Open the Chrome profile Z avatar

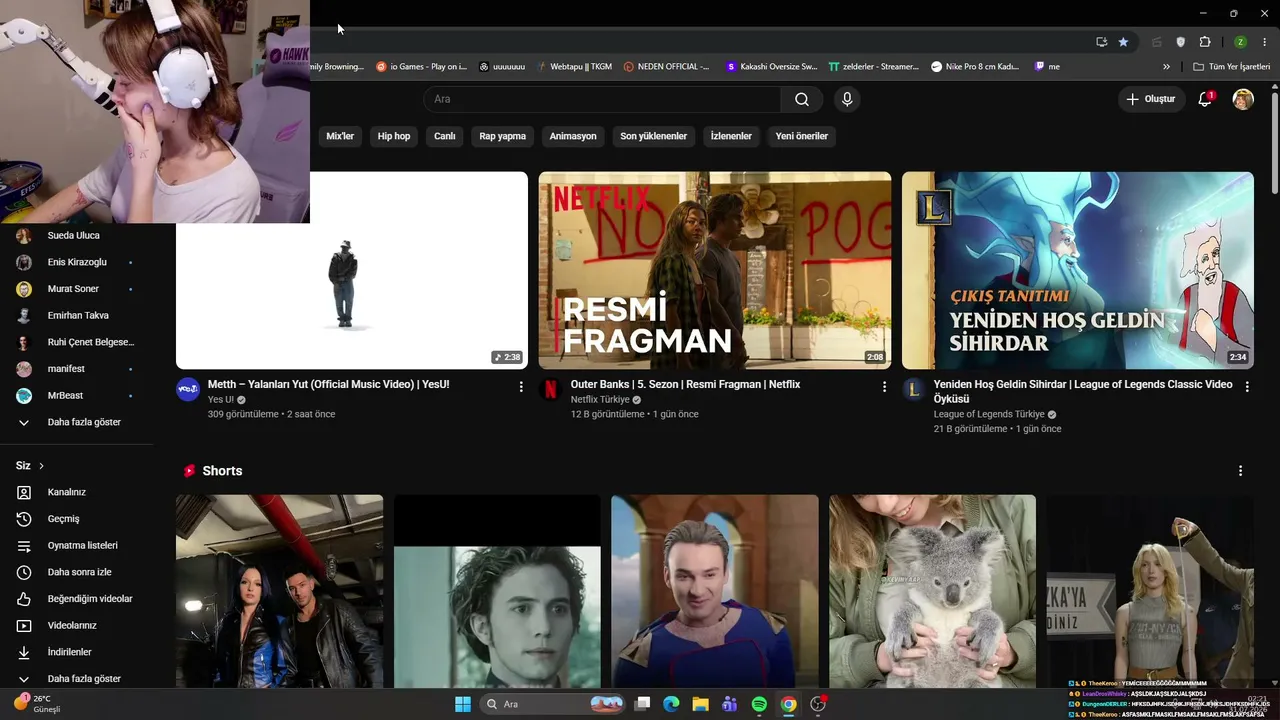point(1240,42)
